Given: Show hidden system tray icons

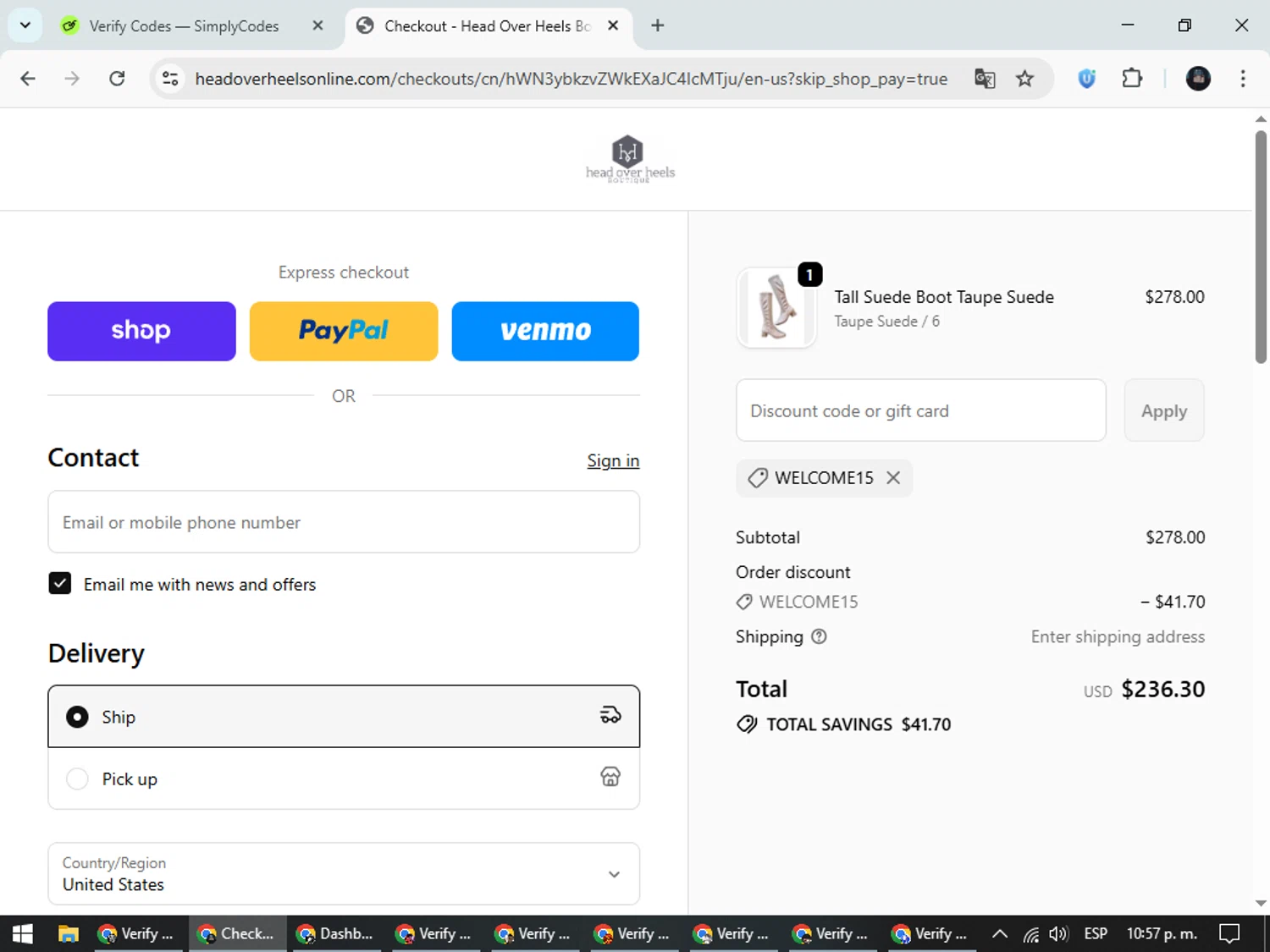Looking at the screenshot, I should pos(1000,934).
